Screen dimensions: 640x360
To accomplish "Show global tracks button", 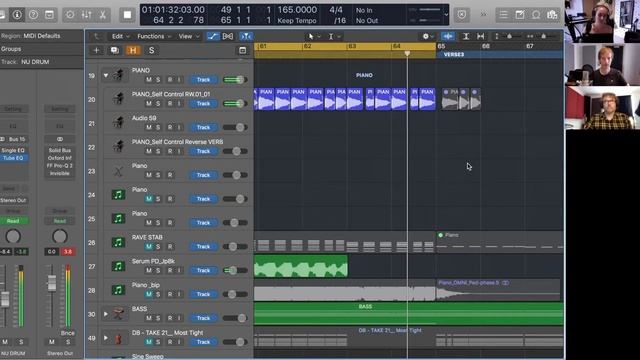I will click(242, 50).
